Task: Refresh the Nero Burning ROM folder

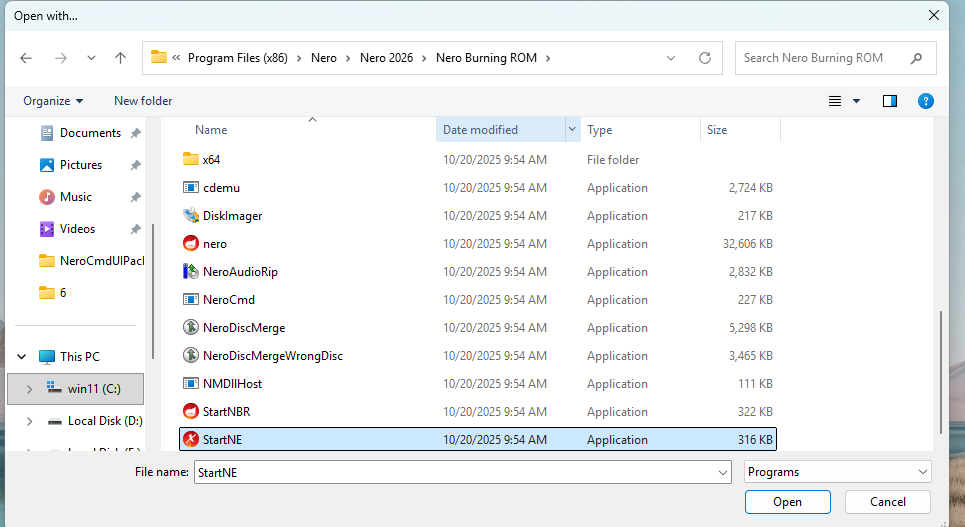Action: pyautogui.click(x=705, y=58)
